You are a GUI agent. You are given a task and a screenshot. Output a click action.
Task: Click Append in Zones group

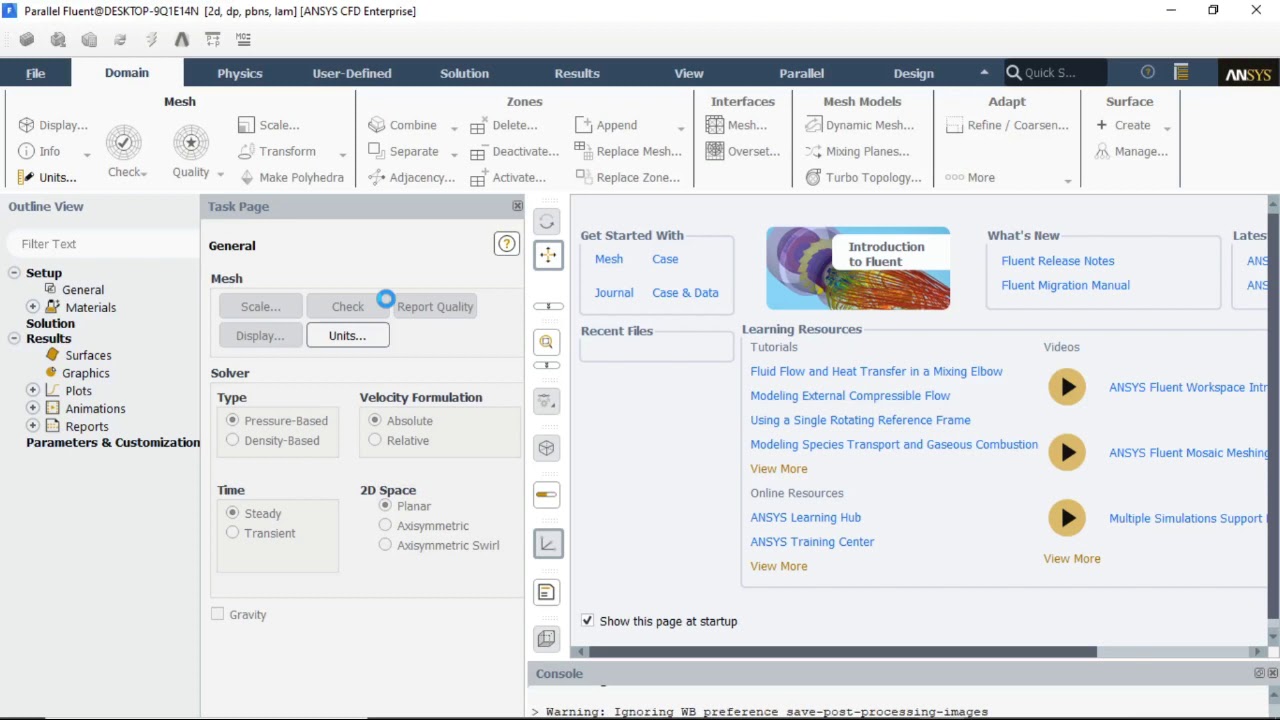(x=606, y=125)
